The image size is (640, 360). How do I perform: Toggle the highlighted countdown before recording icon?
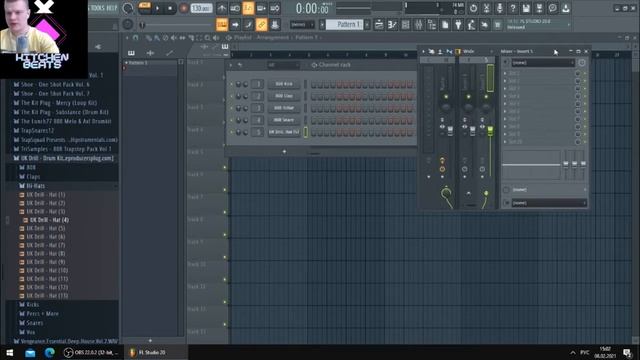(x=248, y=8)
